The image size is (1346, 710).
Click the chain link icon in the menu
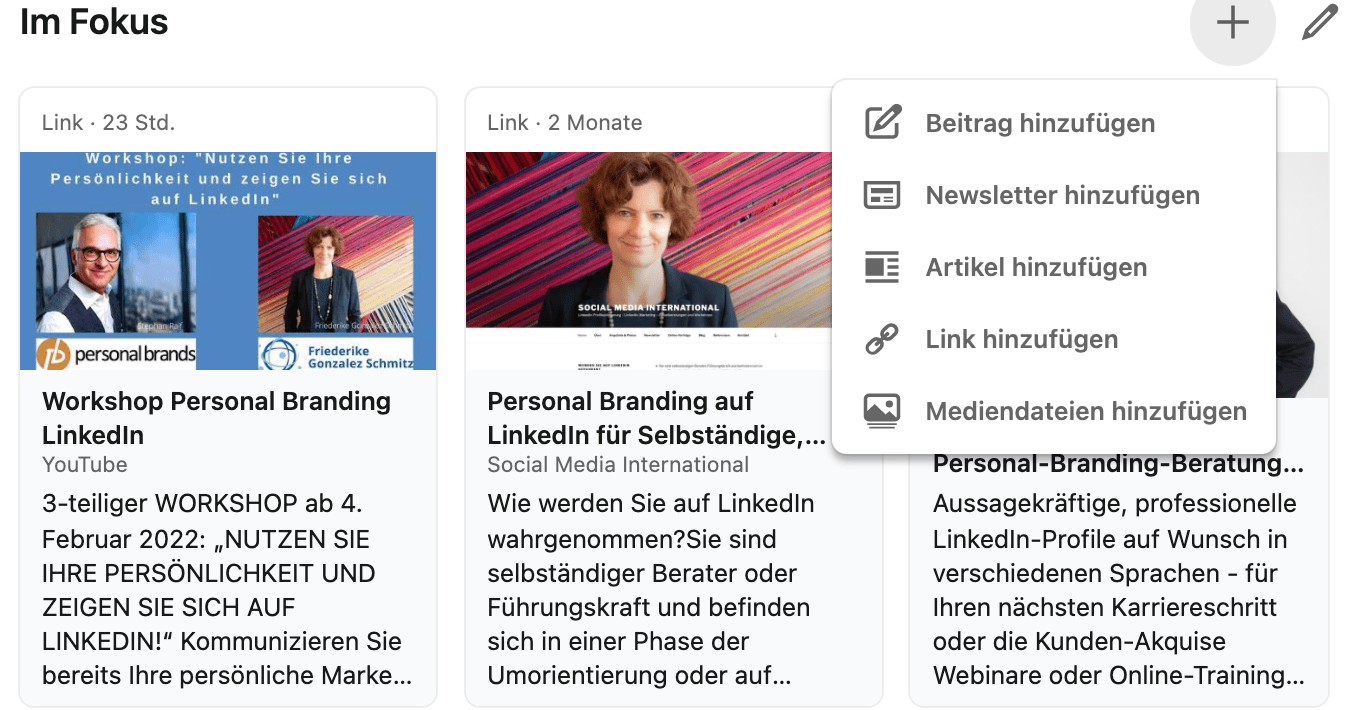click(x=882, y=339)
